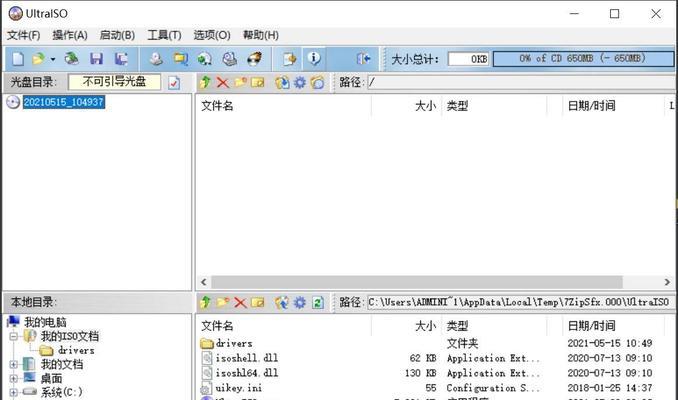The image size is (678, 400).
Task: Open the 选项(O) menu
Action: click(212, 35)
